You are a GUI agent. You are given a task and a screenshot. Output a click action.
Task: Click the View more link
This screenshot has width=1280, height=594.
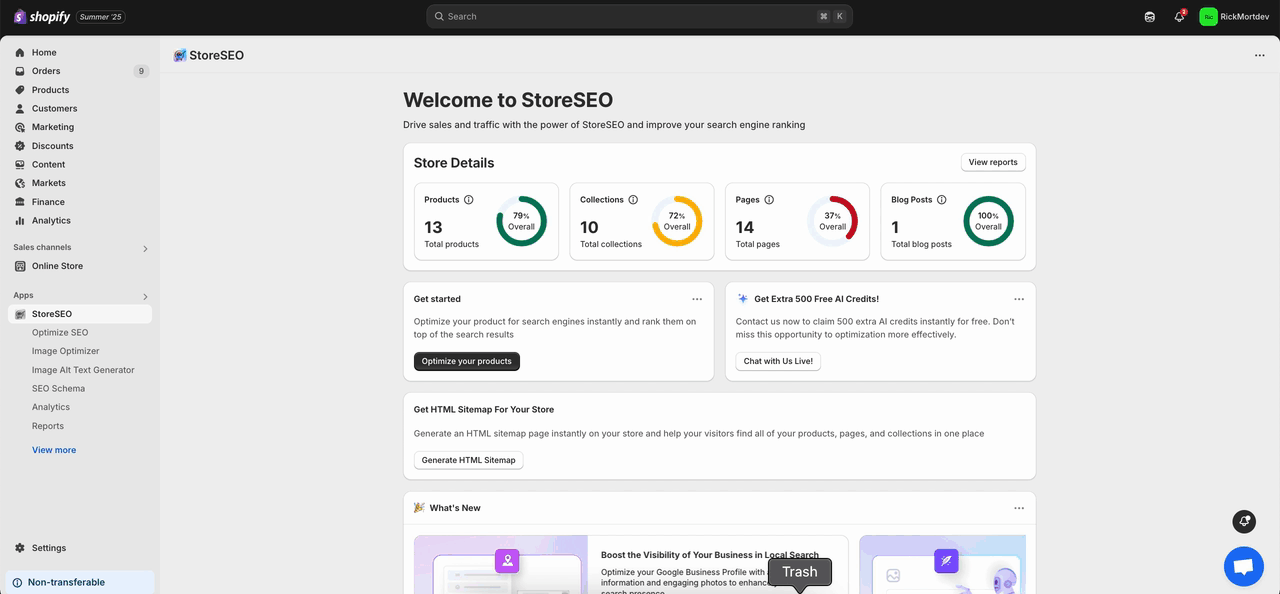click(54, 450)
